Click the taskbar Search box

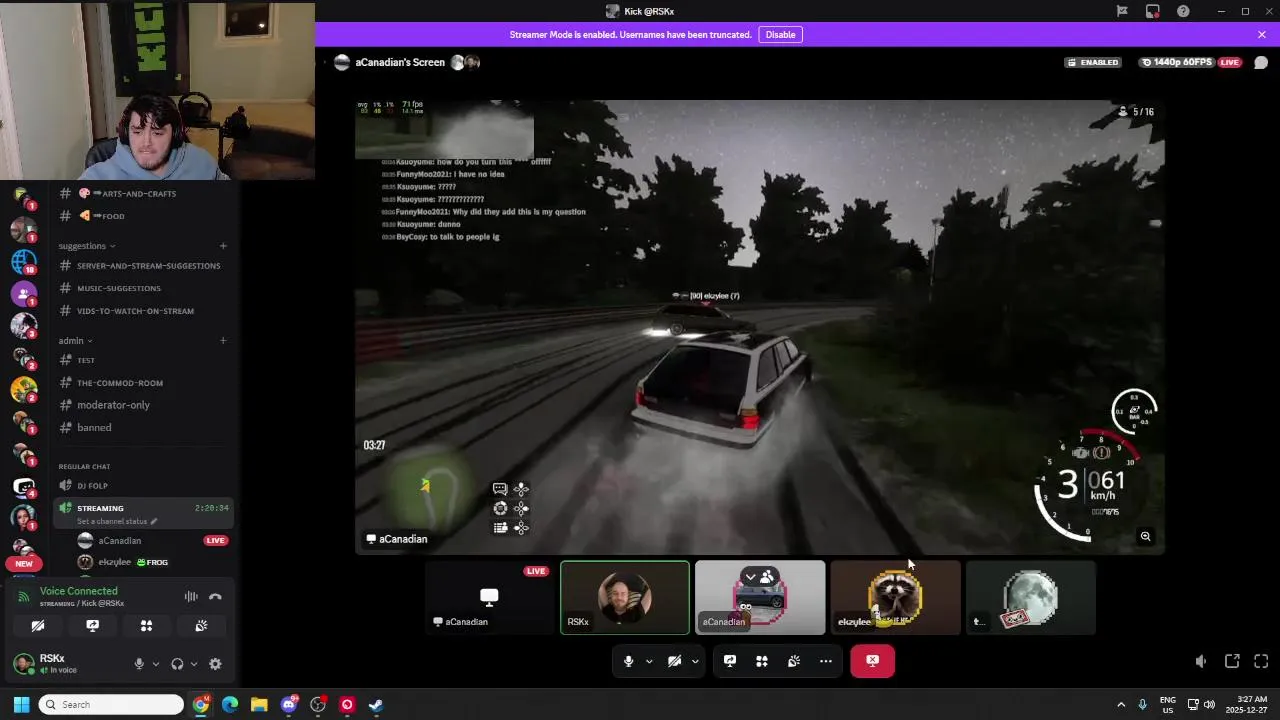(x=111, y=705)
